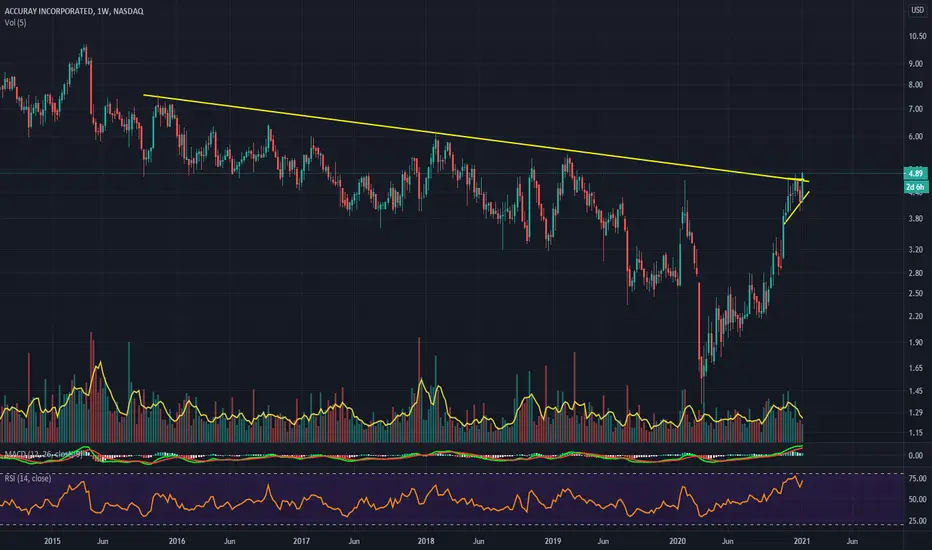
Task: Click the MACD 0.00 axis label
Action: (x=916, y=455)
